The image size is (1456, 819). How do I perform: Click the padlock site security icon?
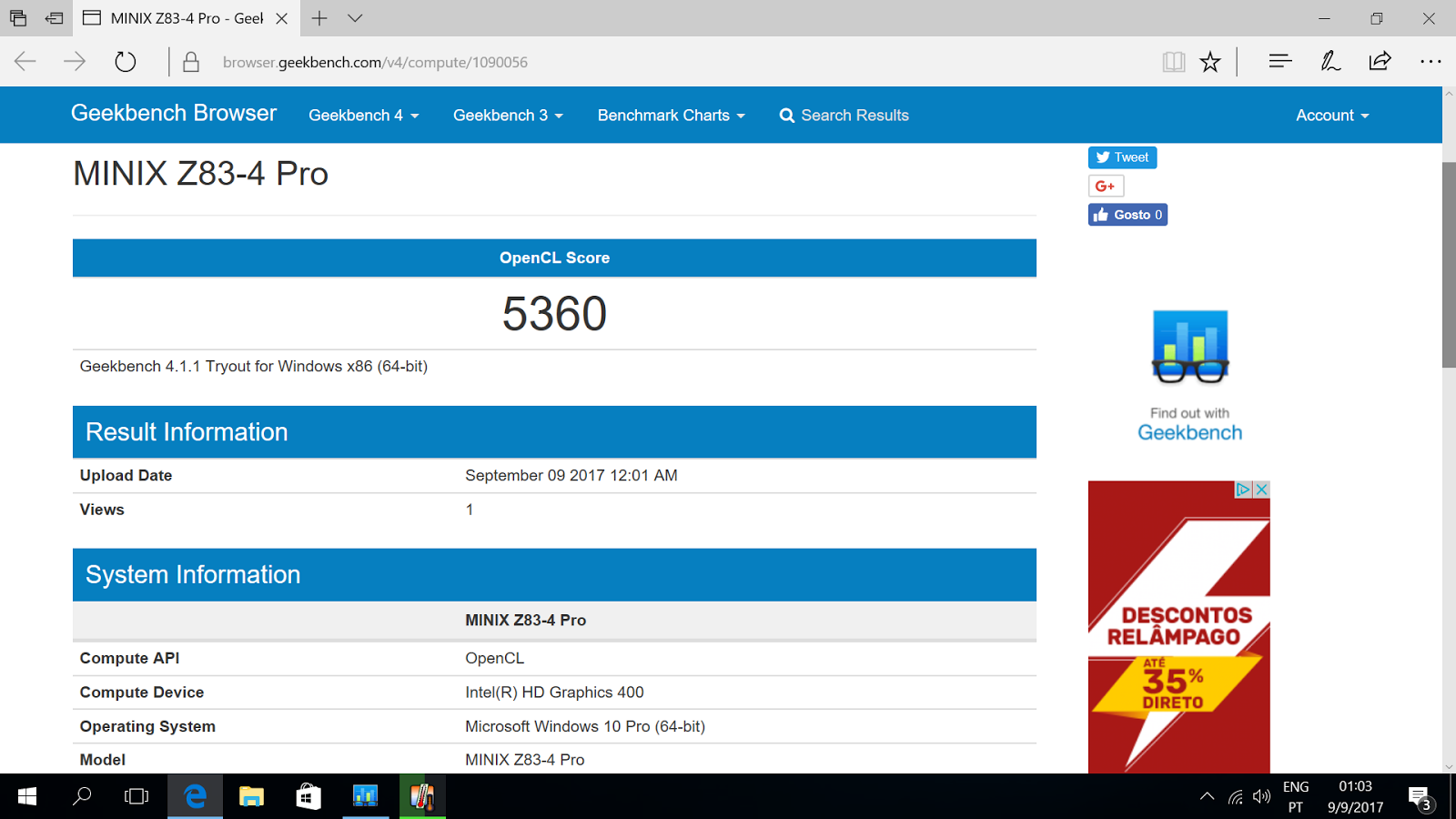pos(191,62)
